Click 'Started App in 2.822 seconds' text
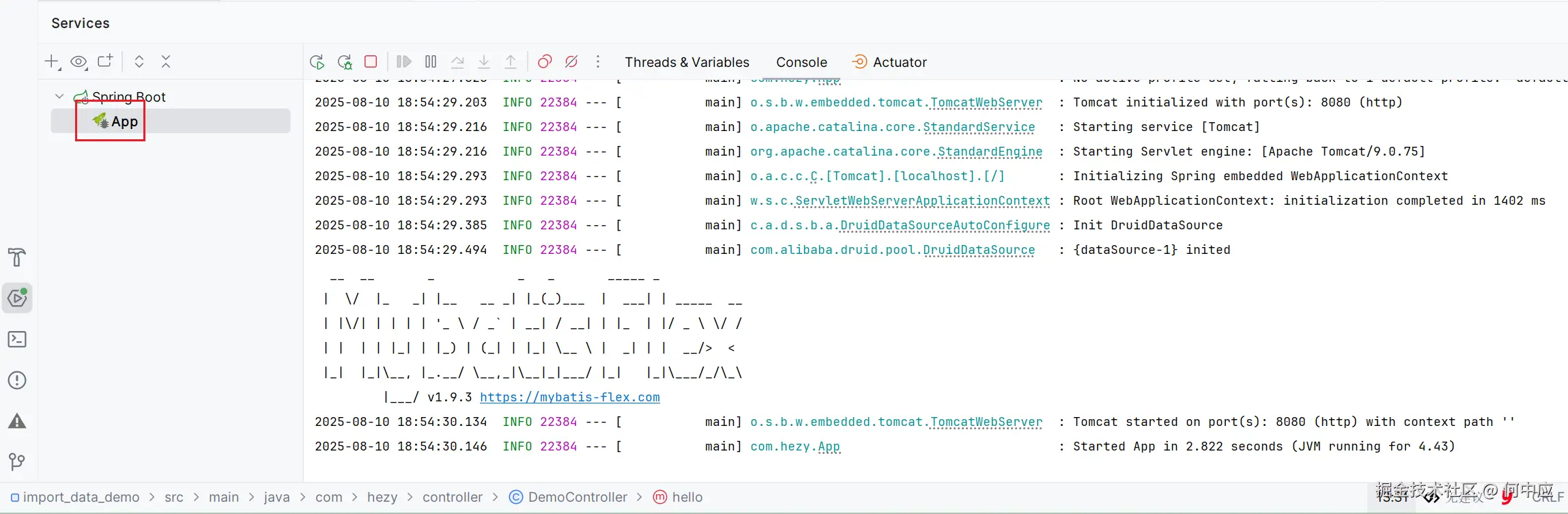 (1178, 446)
